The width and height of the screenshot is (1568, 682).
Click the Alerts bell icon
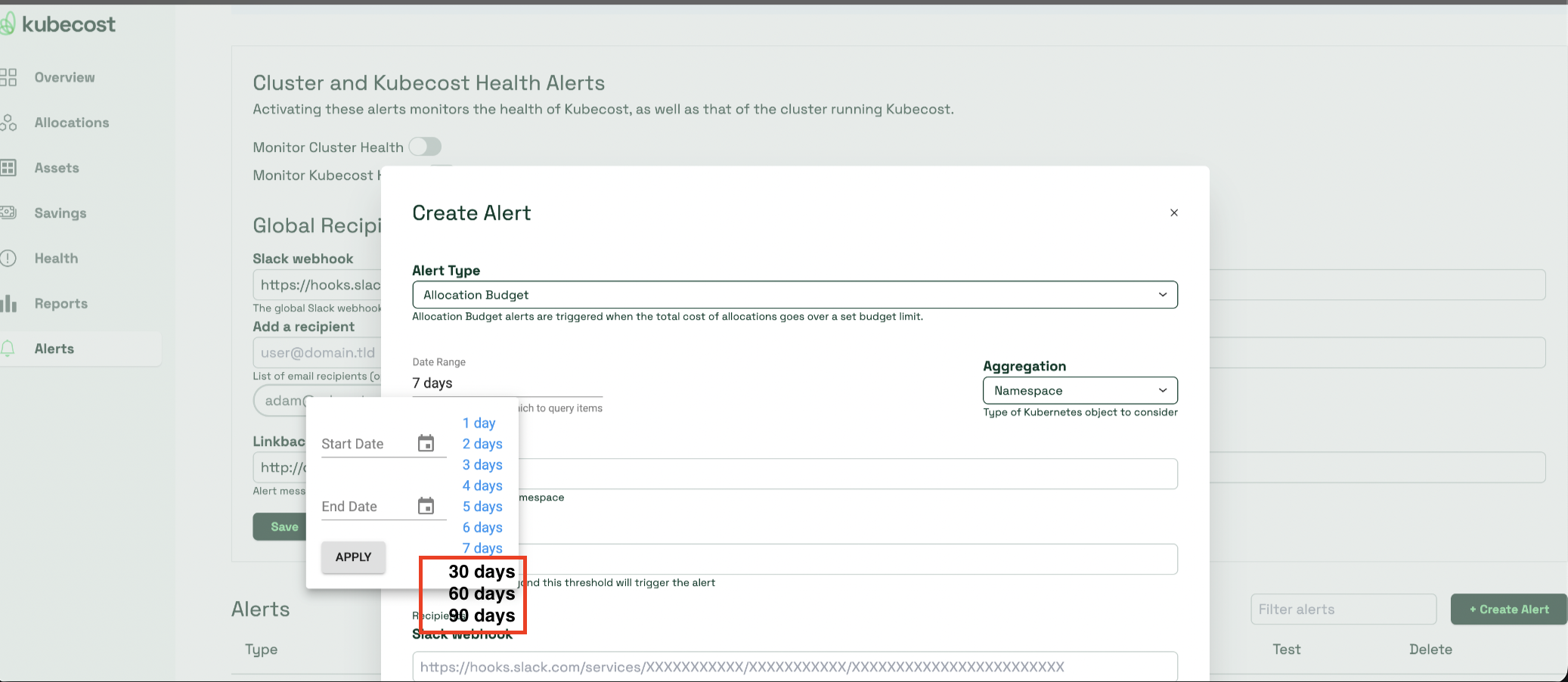tap(8, 349)
